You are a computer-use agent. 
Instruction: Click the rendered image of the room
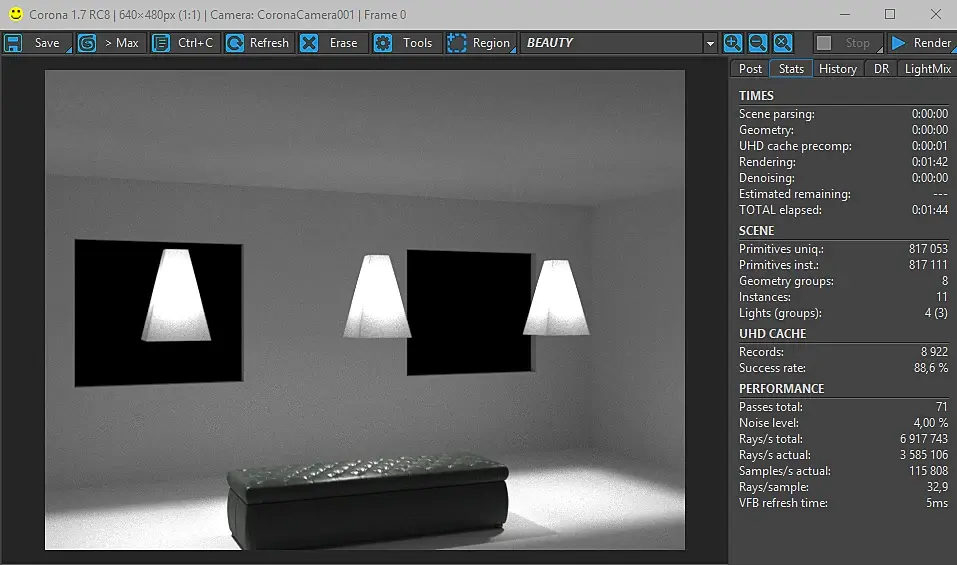pyautogui.click(x=365, y=310)
